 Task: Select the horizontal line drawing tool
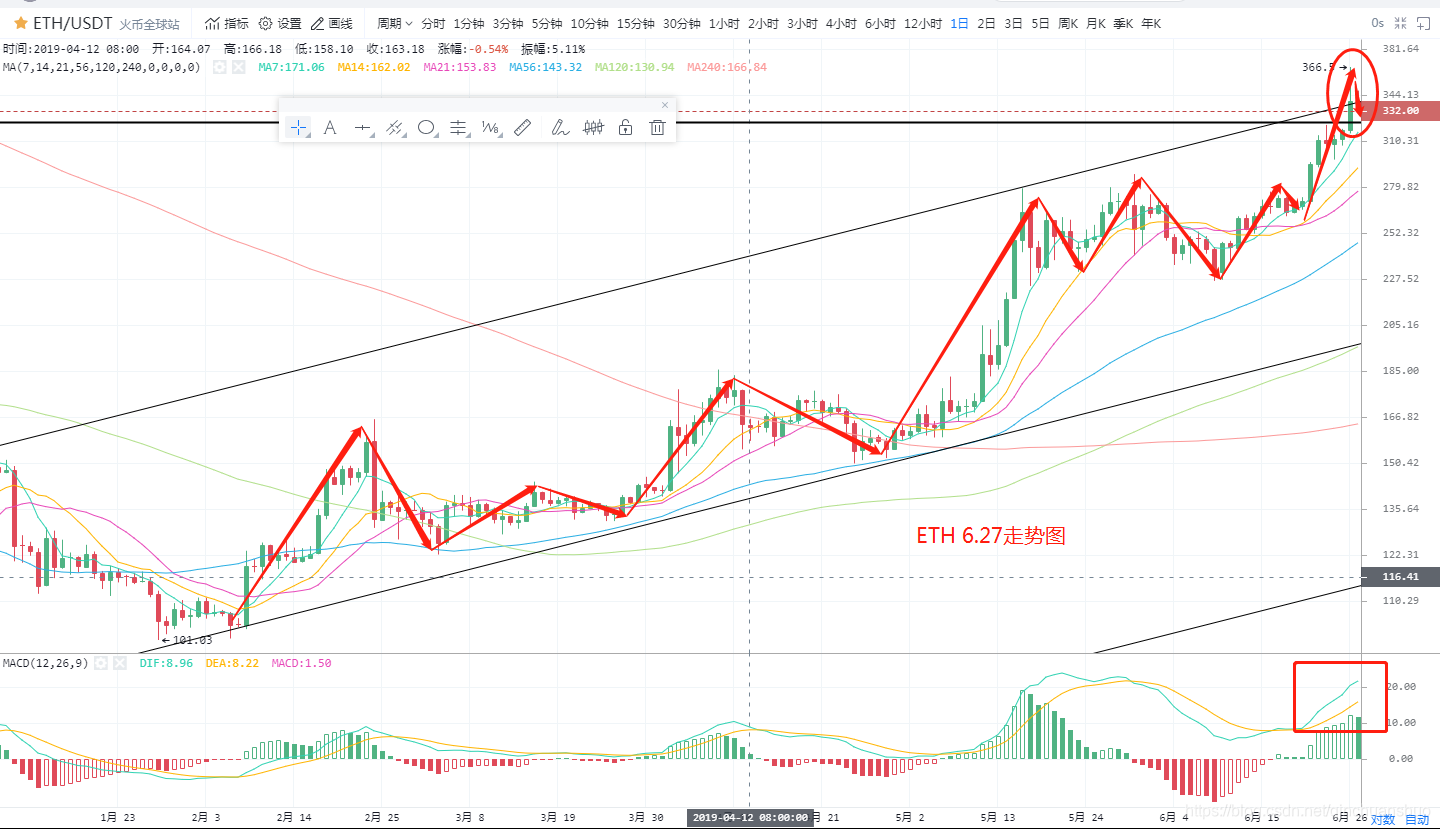[x=363, y=127]
